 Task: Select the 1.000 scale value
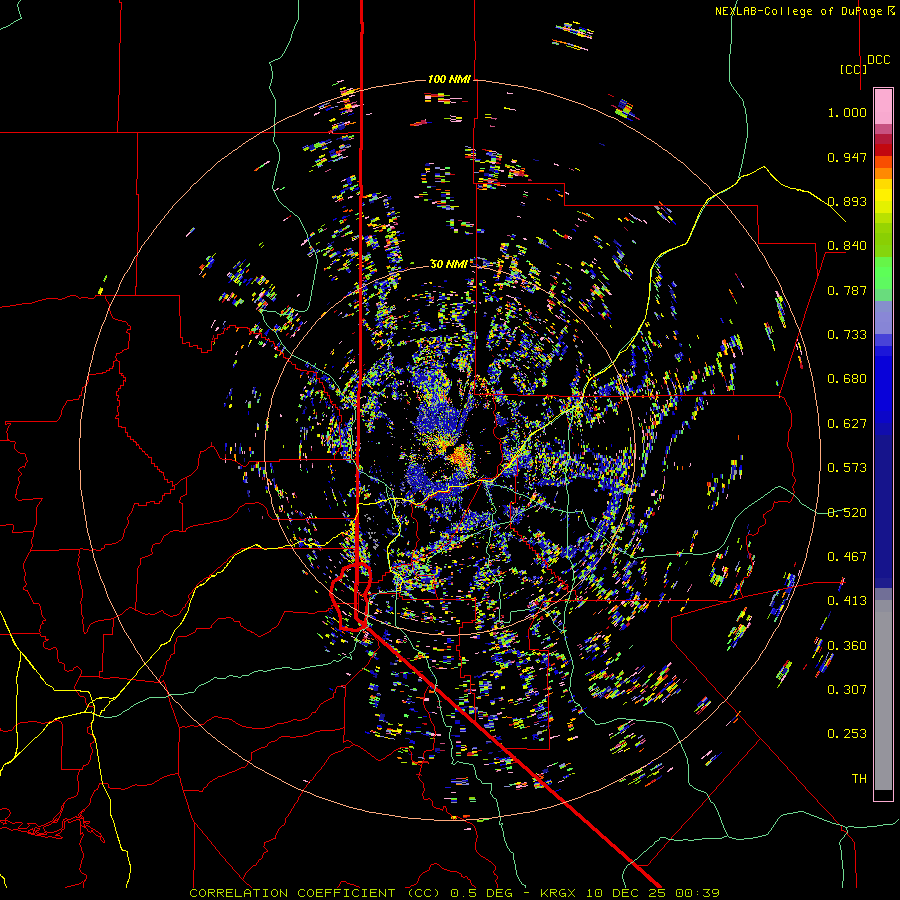(x=847, y=113)
